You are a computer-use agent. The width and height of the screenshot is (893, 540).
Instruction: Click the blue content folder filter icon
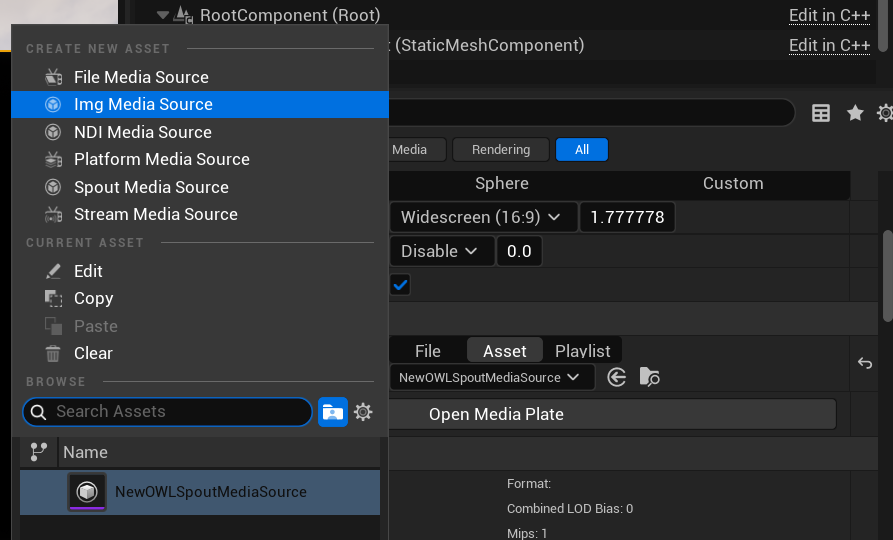coord(333,412)
